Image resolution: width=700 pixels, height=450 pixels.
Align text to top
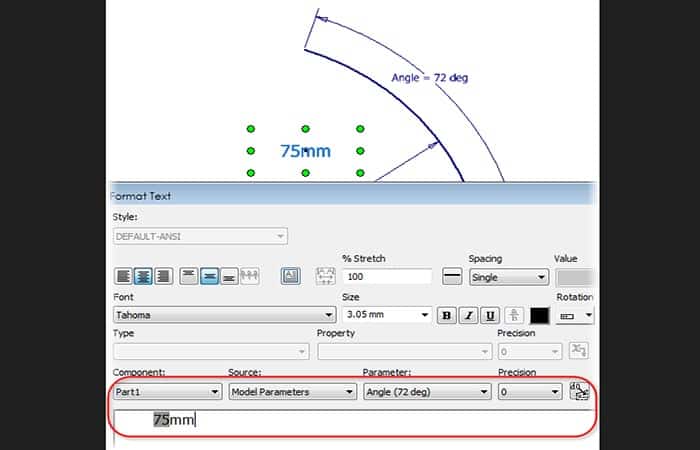189,276
